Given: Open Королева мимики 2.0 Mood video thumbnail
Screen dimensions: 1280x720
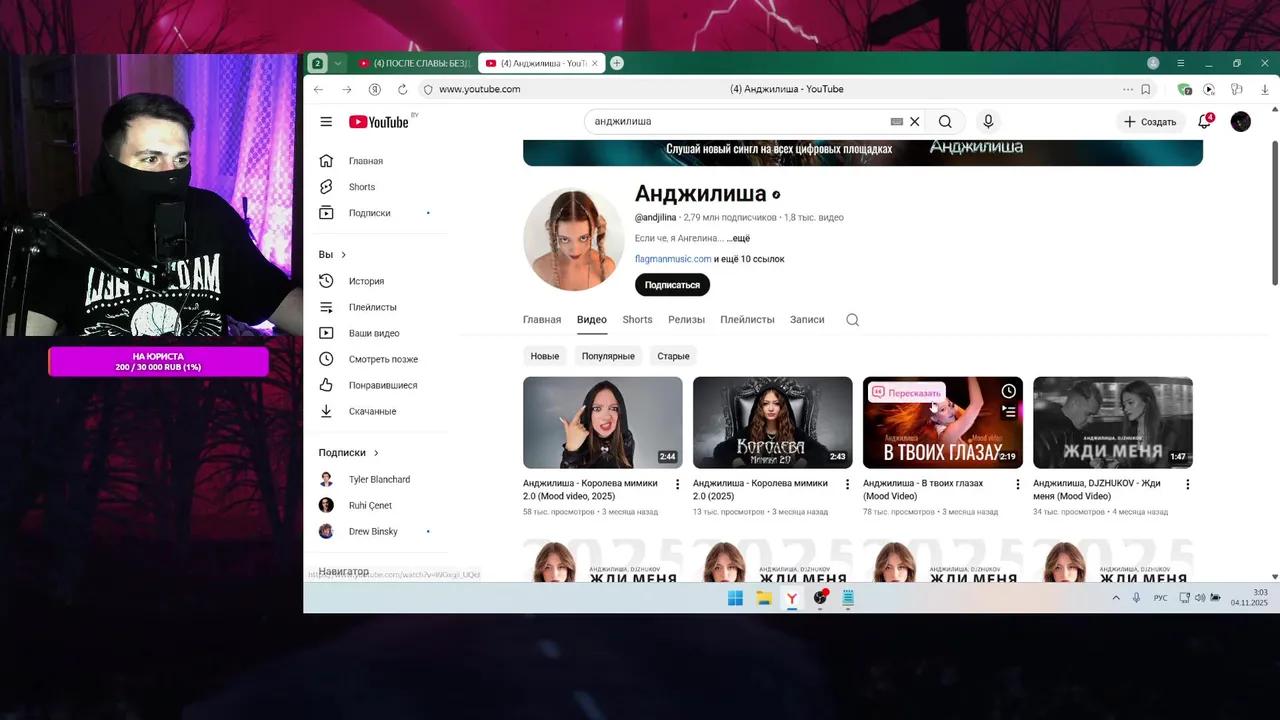Looking at the screenshot, I should point(603,422).
